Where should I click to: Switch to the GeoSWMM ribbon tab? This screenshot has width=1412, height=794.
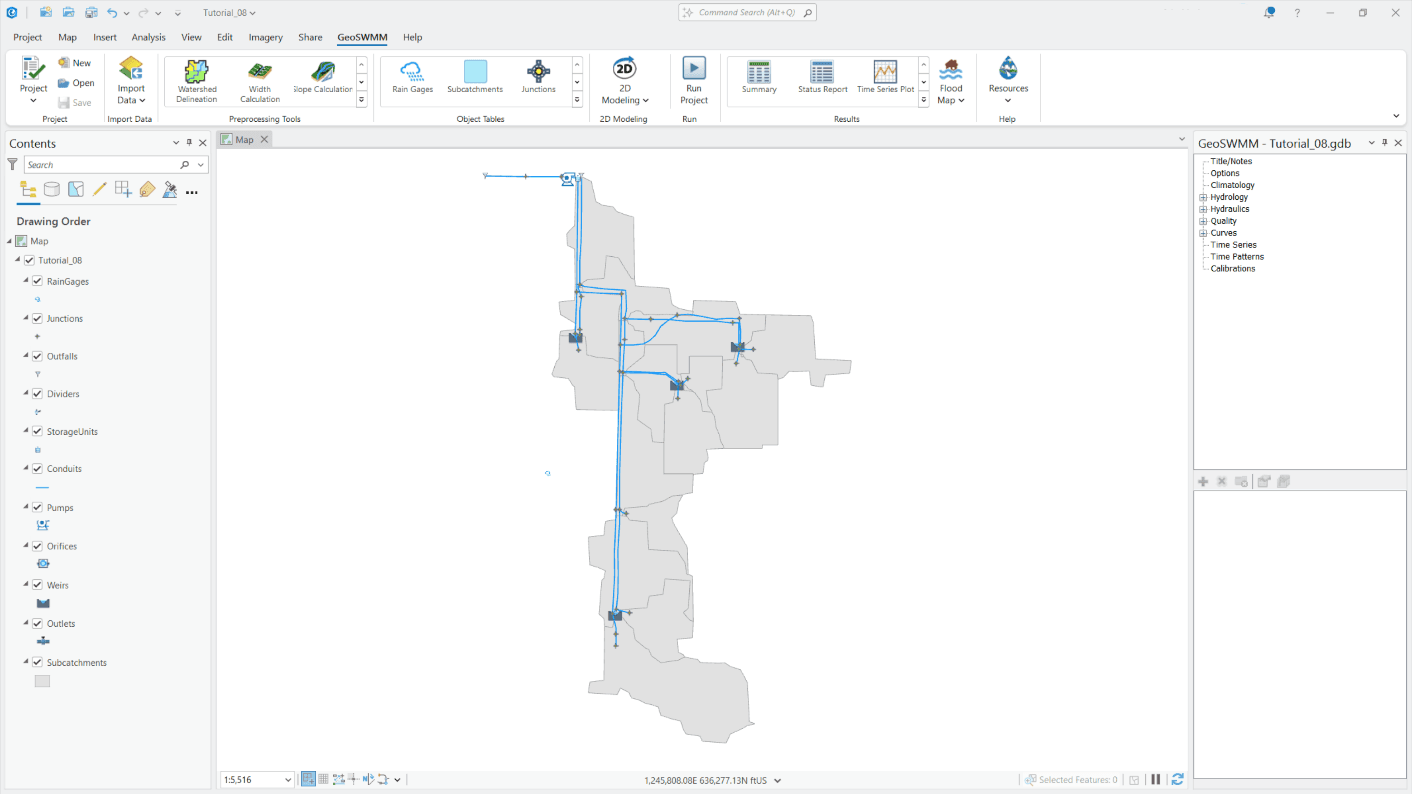pyautogui.click(x=361, y=37)
